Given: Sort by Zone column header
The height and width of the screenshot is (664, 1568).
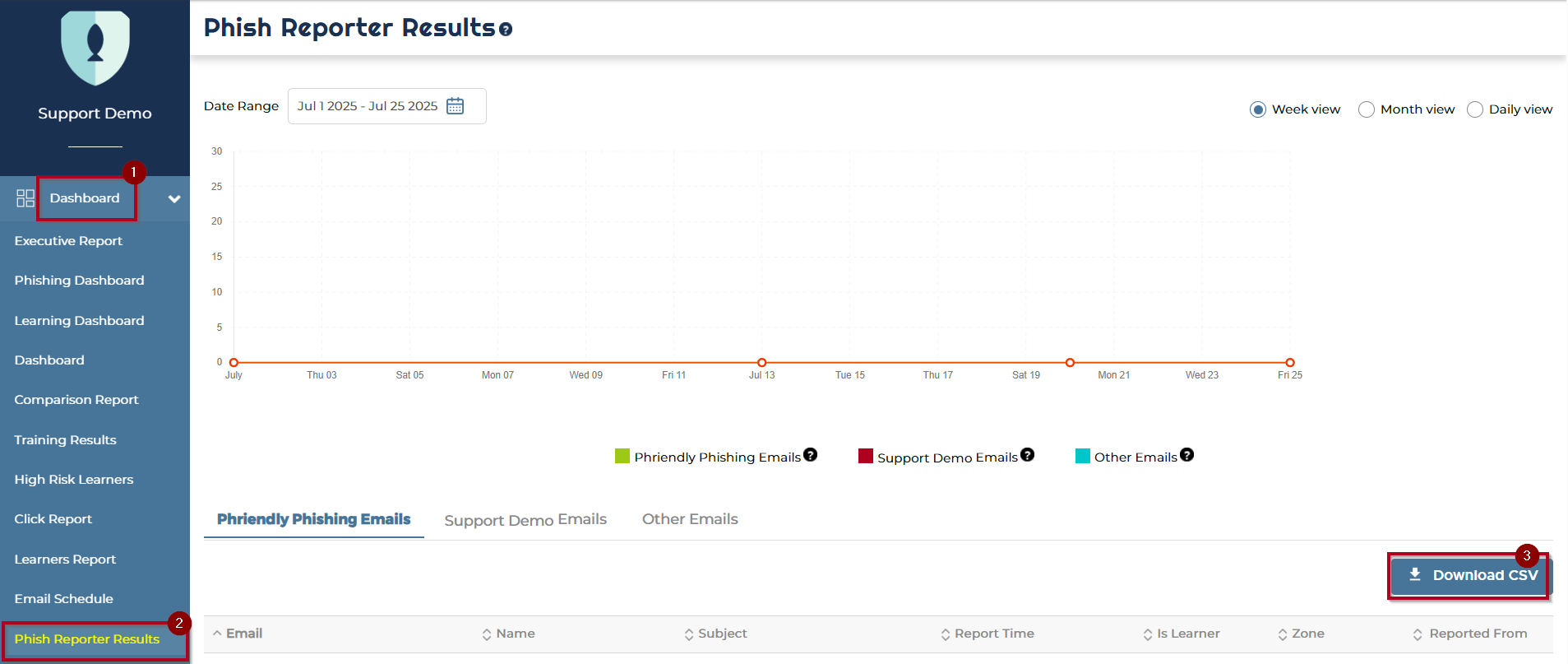Looking at the screenshot, I should (x=1307, y=634).
